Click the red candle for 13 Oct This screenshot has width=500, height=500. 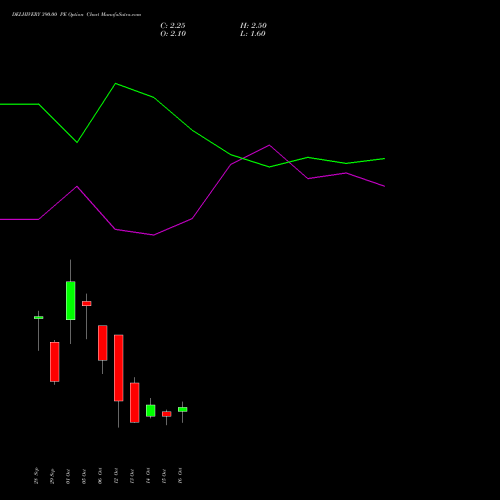(135, 403)
